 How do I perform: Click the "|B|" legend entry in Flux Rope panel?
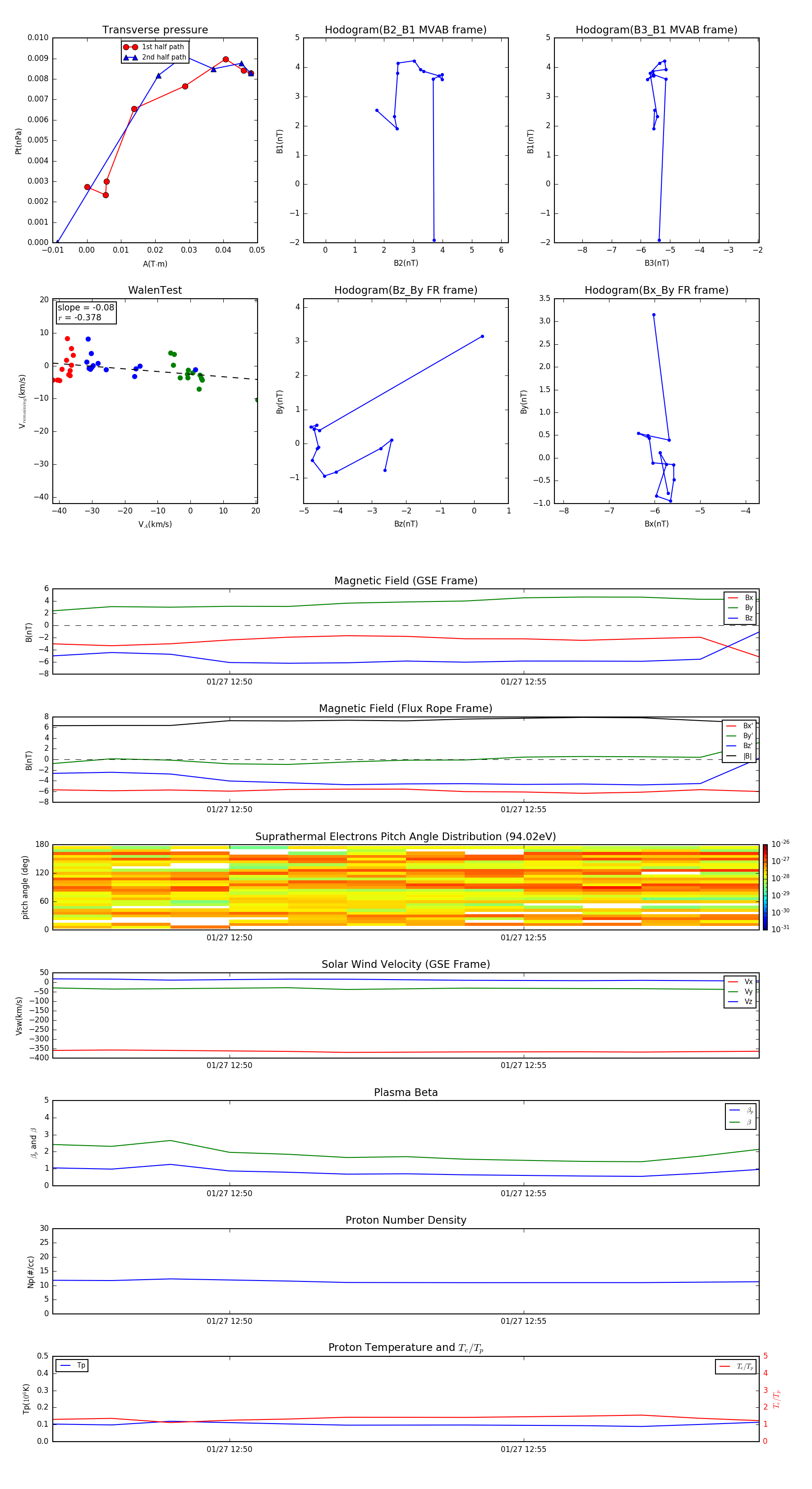pyautogui.click(x=739, y=756)
